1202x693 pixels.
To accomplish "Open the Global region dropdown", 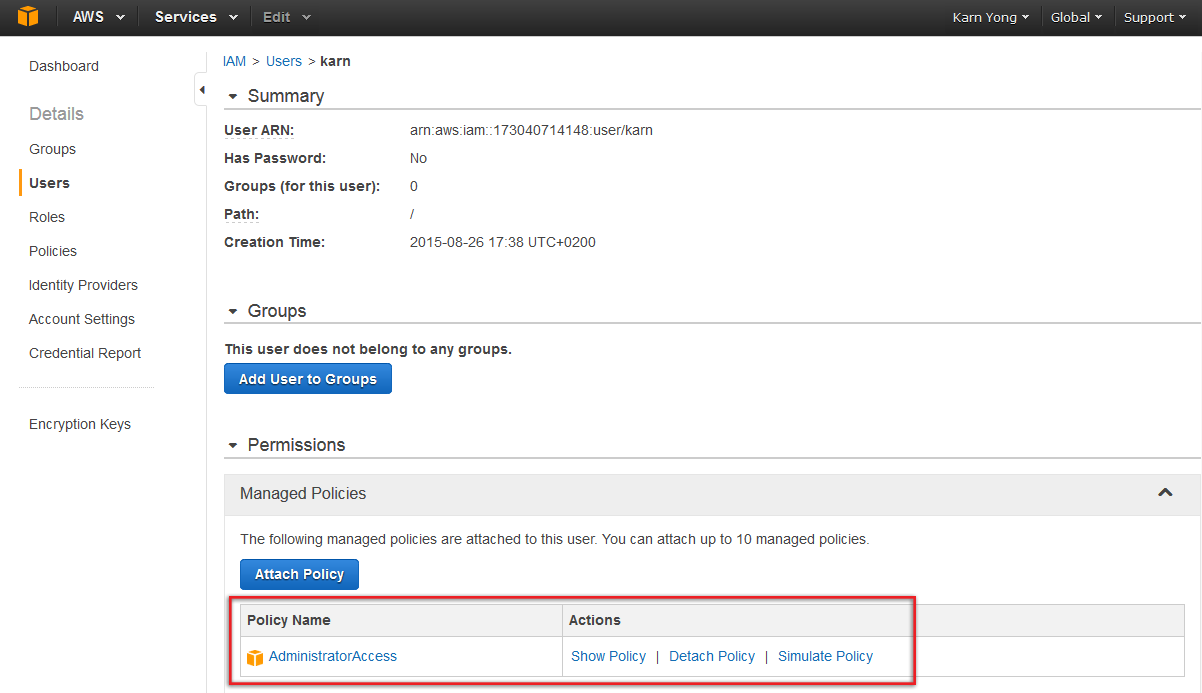I will [1076, 17].
